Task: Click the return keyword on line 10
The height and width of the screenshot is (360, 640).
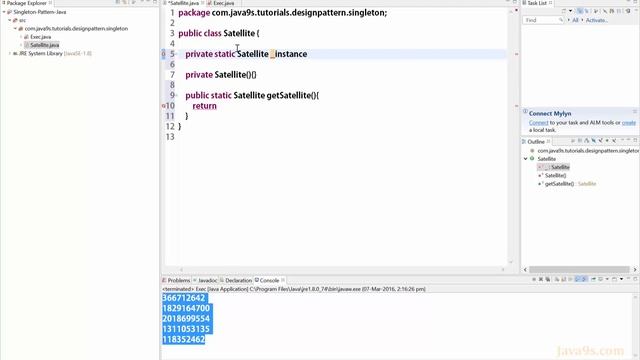Action: pyautogui.click(x=204, y=106)
